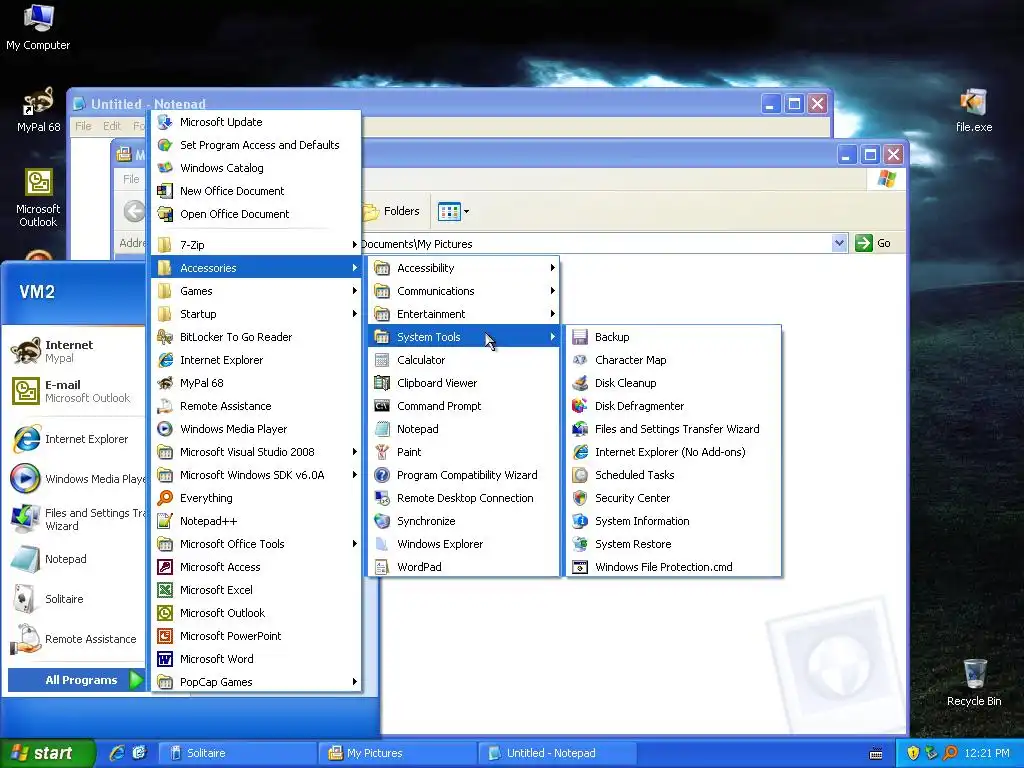
Task: Launch Notepad++
Action: click(x=256, y=520)
